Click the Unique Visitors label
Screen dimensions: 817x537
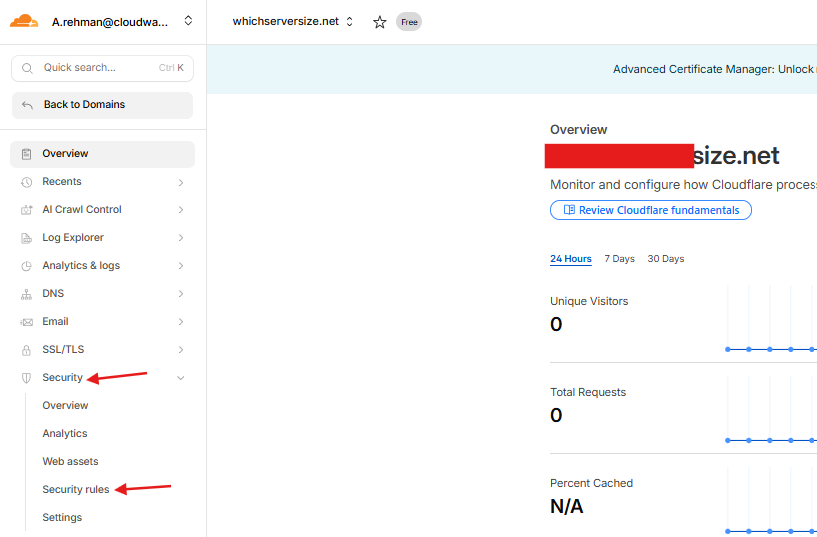pyautogui.click(x=589, y=301)
